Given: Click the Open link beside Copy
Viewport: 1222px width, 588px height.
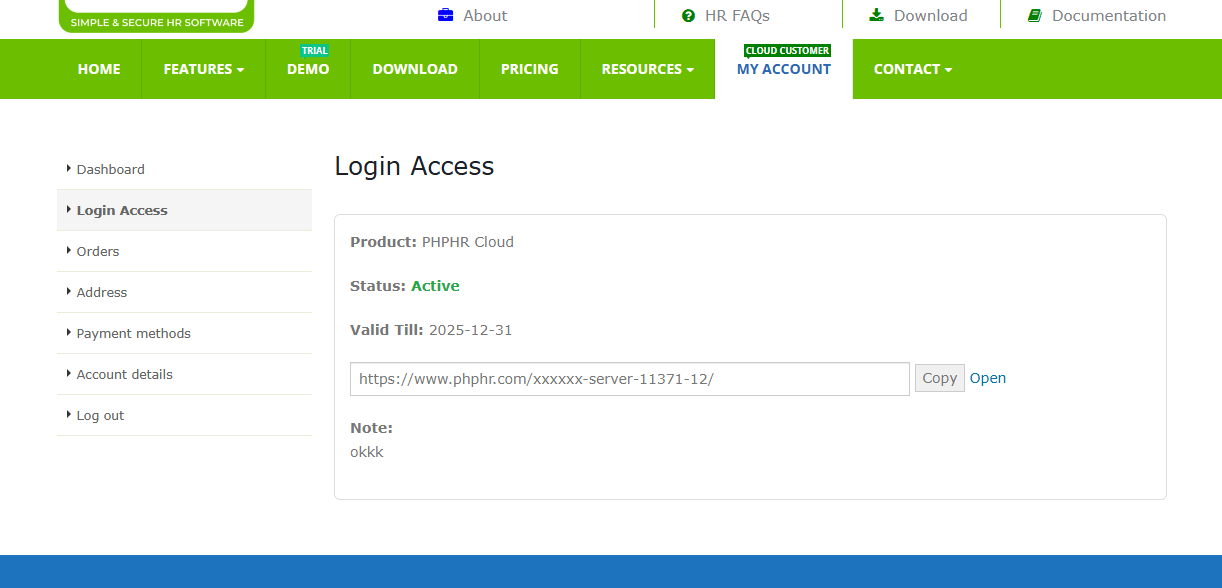Looking at the screenshot, I should click(988, 378).
